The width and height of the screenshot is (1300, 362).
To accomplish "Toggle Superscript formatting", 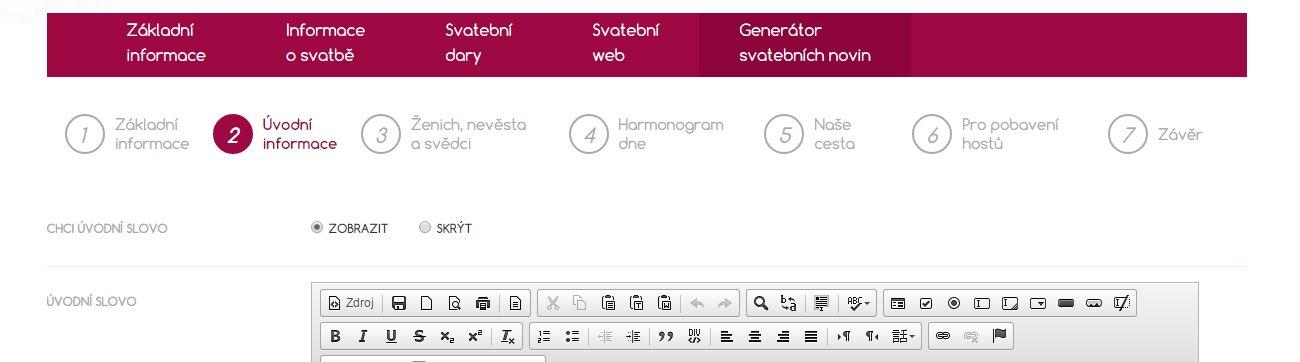I will coord(475,336).
